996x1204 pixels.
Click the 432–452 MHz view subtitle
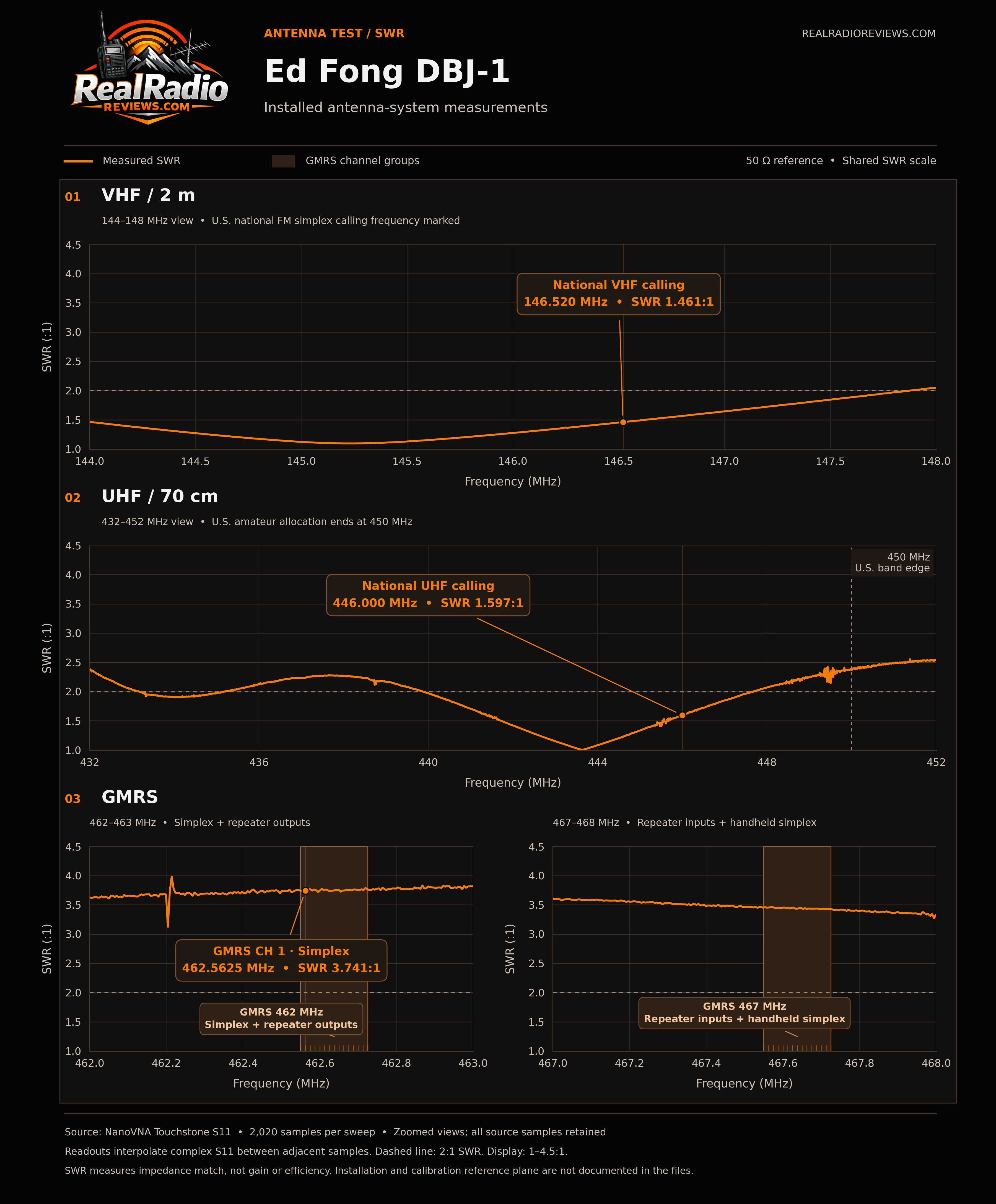(257, 522)
